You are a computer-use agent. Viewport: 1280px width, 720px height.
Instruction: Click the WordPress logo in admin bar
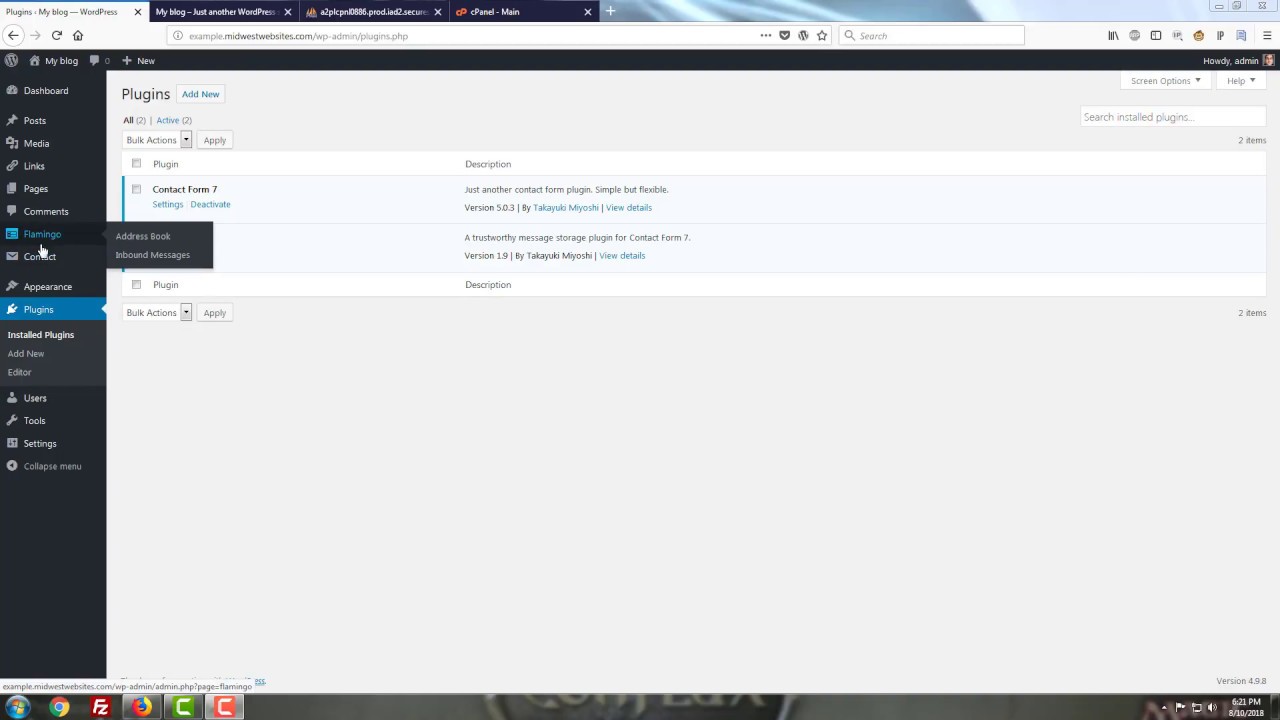pos(11,60)
